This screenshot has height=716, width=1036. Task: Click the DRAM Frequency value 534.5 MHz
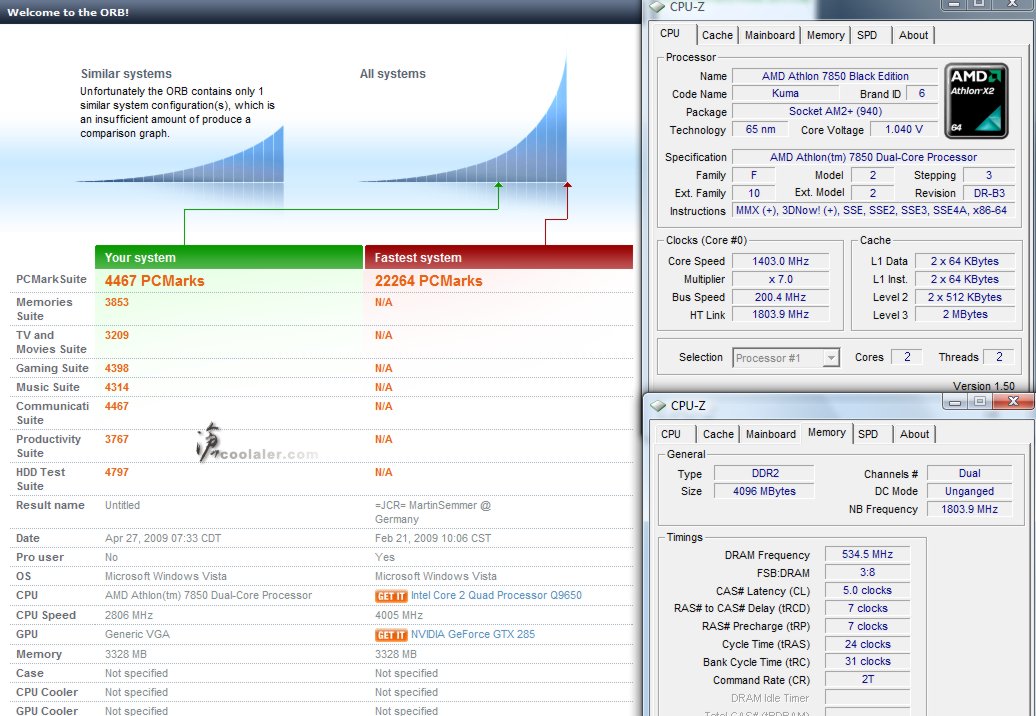(x=868, y=554)
